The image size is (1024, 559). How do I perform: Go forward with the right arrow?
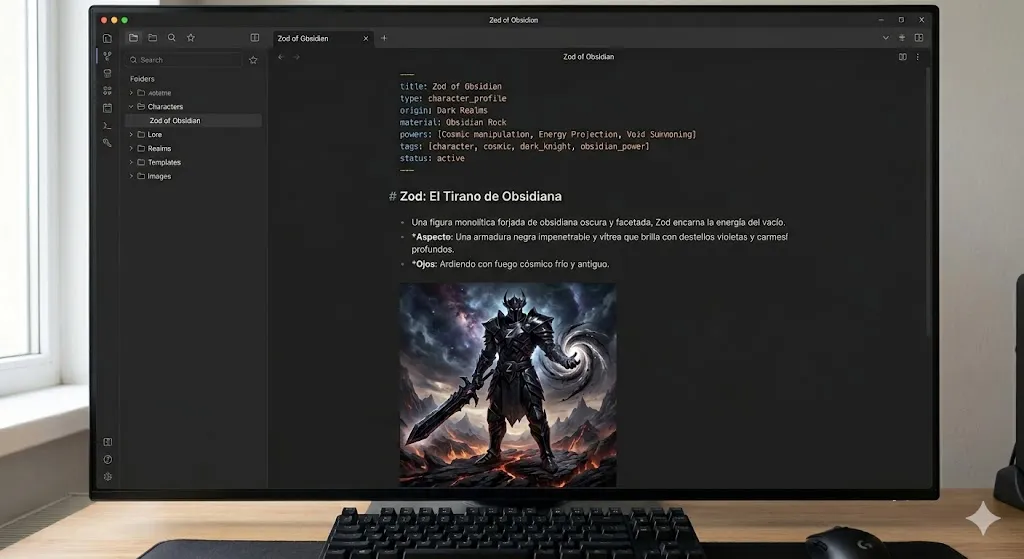point(296,57)
